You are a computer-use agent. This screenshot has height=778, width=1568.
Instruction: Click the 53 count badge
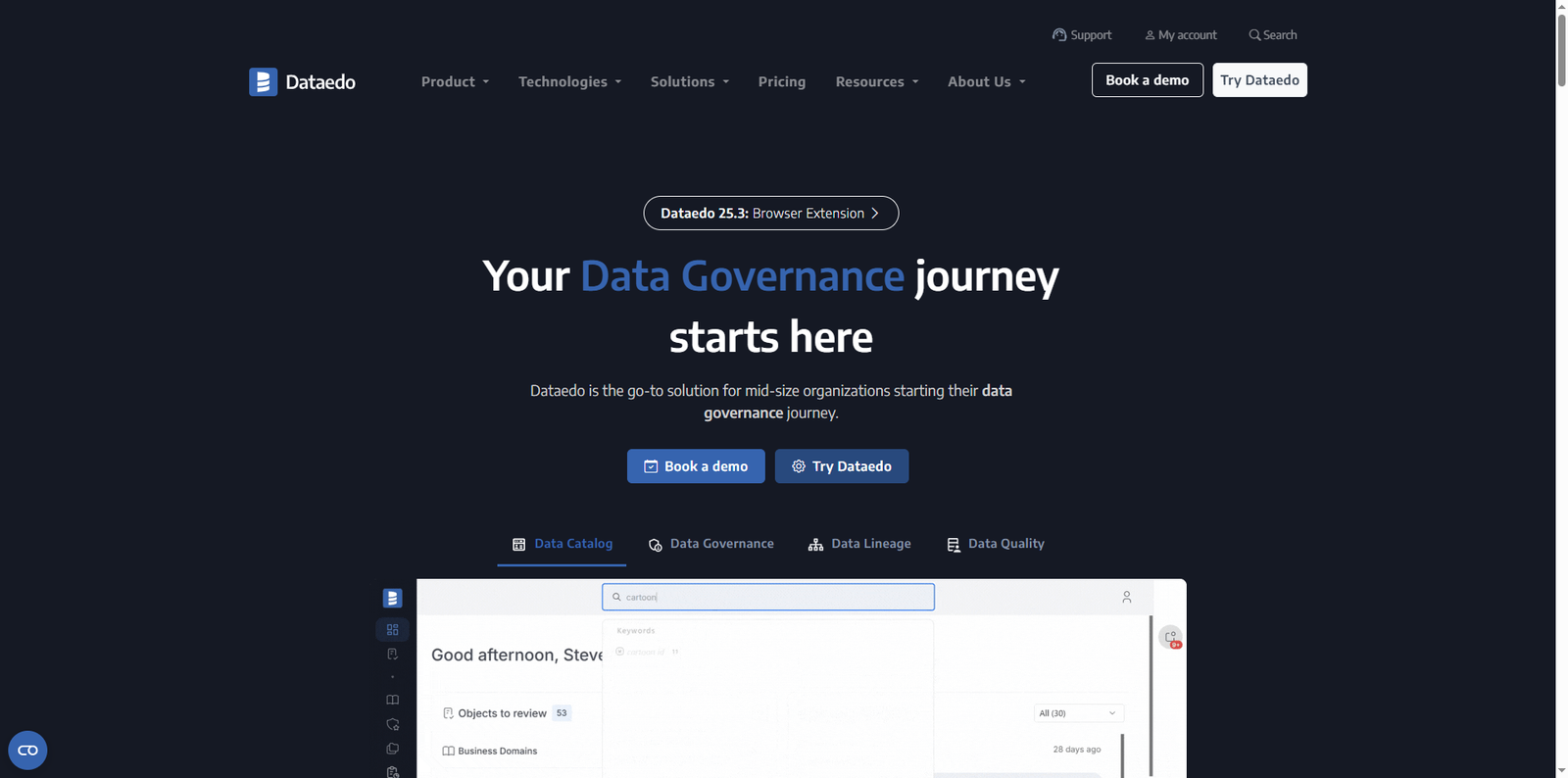(x=562, y=713)
